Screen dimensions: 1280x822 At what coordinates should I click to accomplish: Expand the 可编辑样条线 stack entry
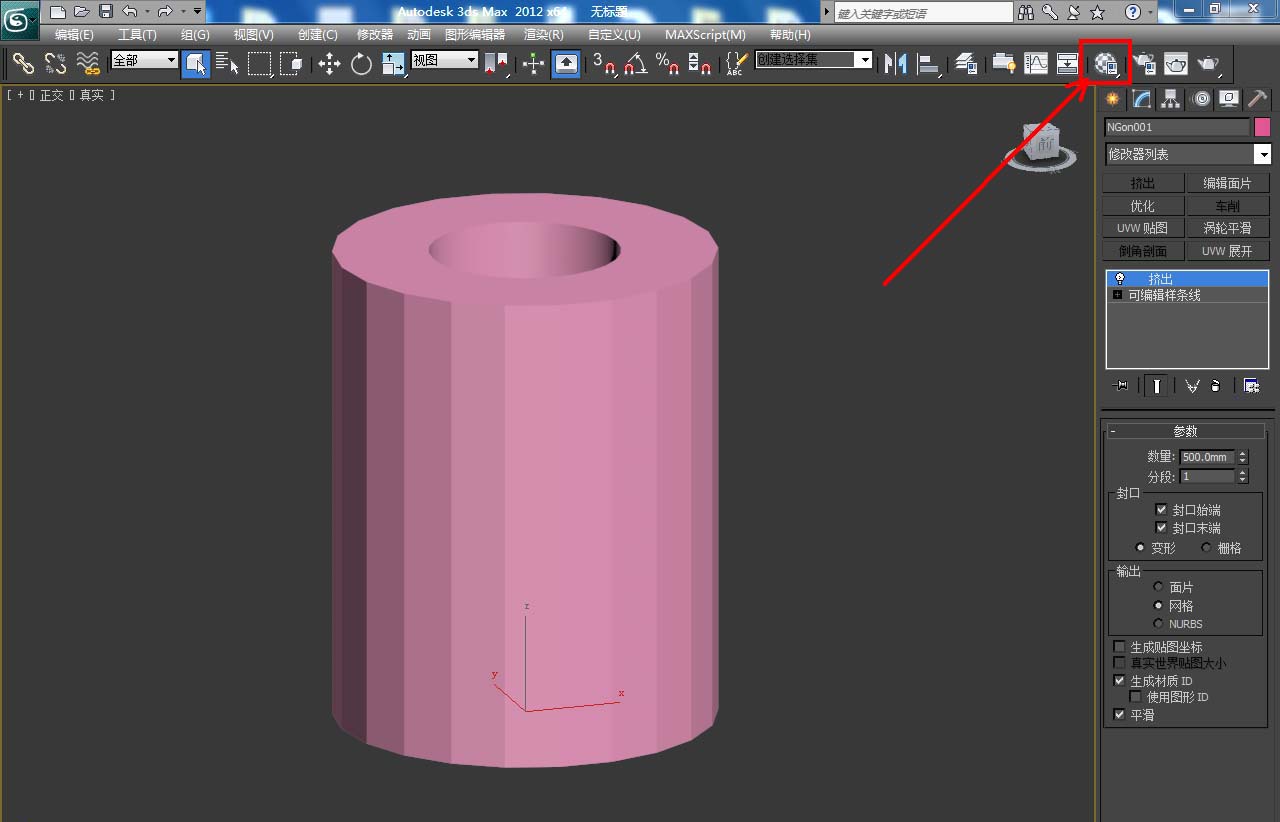point(1117,295)
